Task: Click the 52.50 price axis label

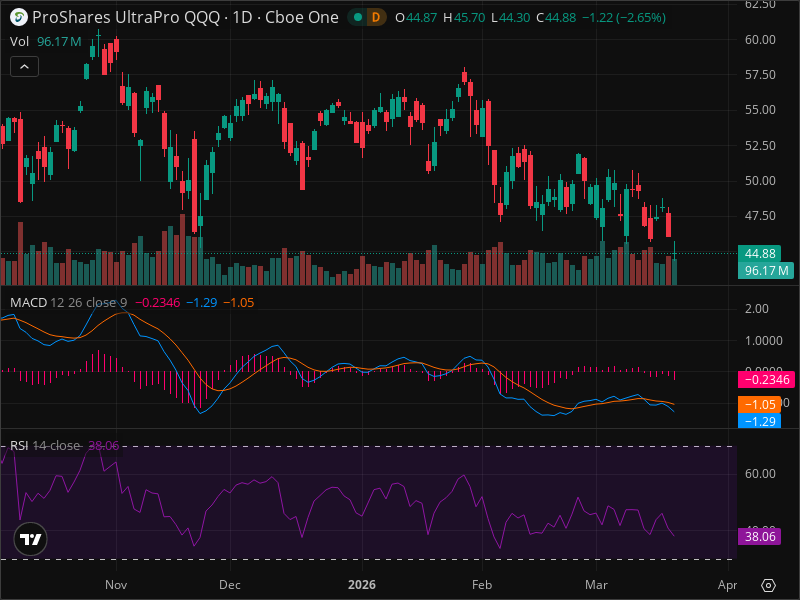Action: (760, 146)
